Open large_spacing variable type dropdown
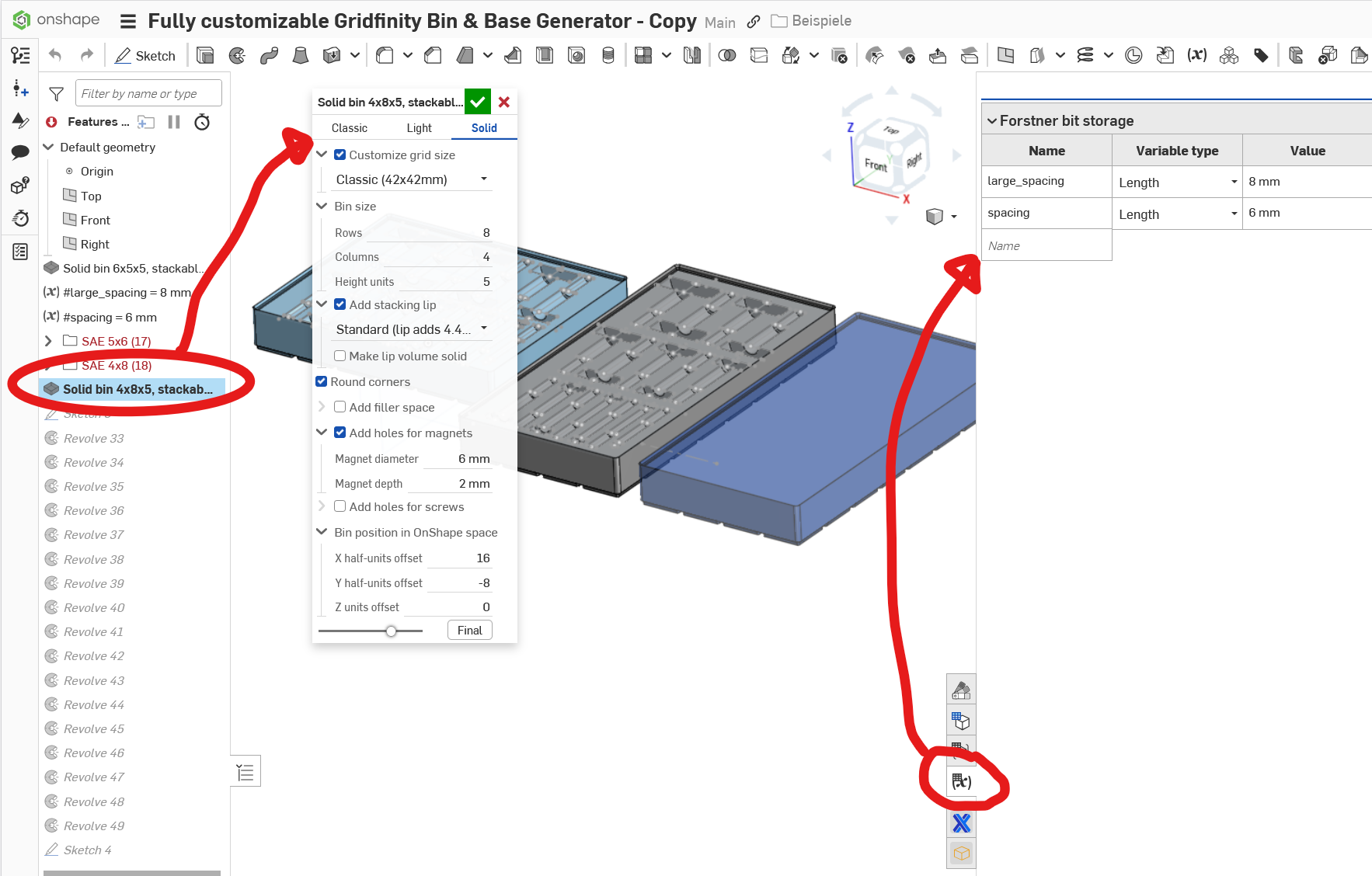 pos(1177,182)
